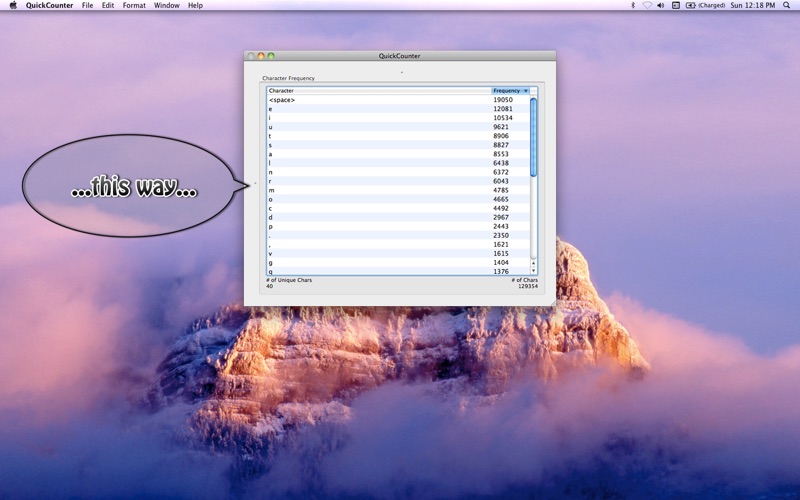Select the row for character m
800x500 pixels.
tap(398, 190)
